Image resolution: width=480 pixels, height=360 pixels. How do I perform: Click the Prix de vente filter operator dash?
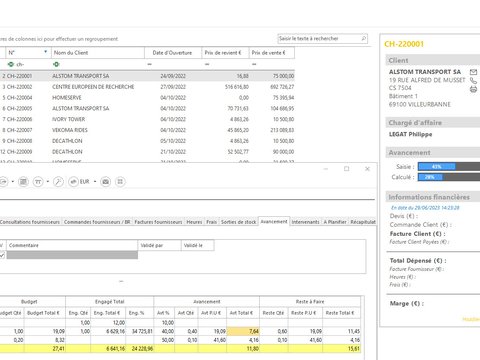[x=254, y=64]
